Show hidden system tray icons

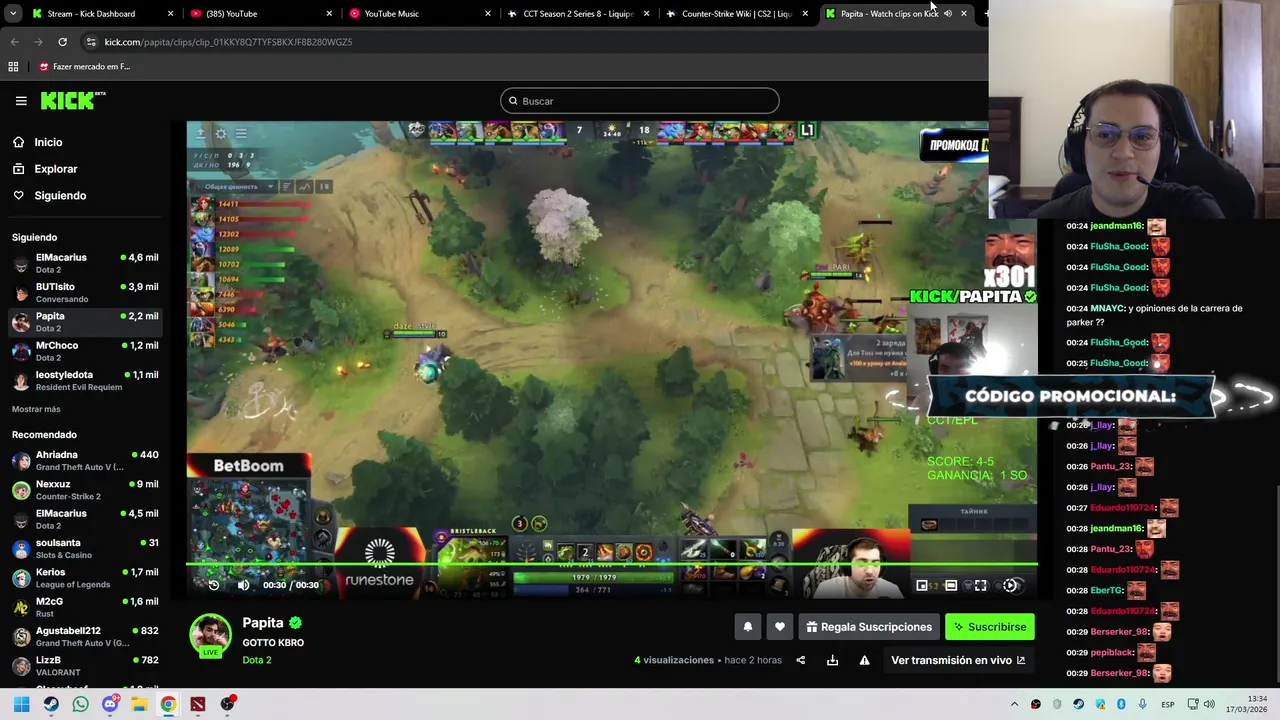pyautogui.click(x=1014, y=704)
